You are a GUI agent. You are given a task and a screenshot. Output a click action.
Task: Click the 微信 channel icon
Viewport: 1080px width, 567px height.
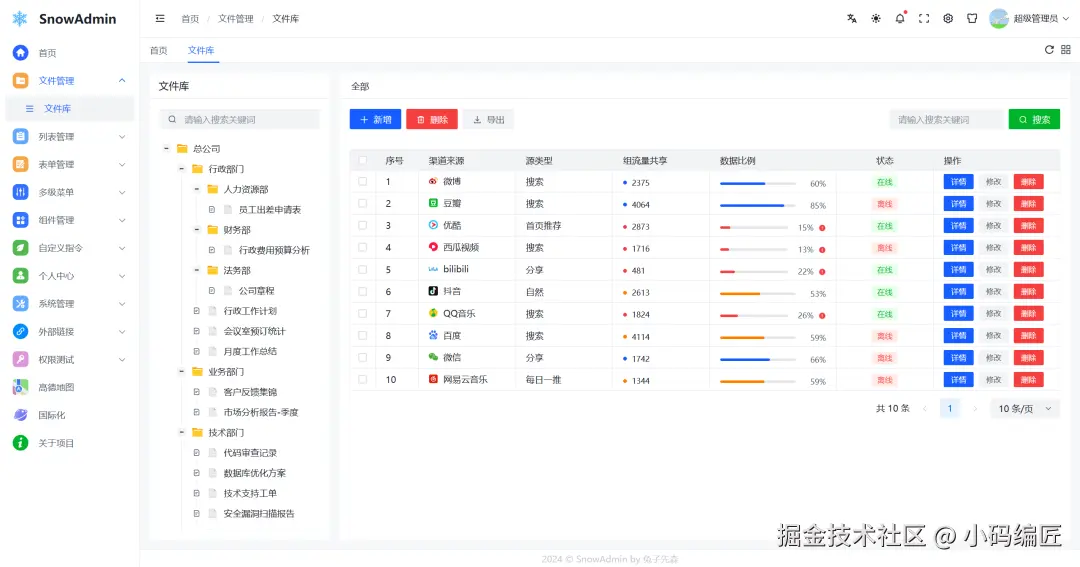point(433,357)
